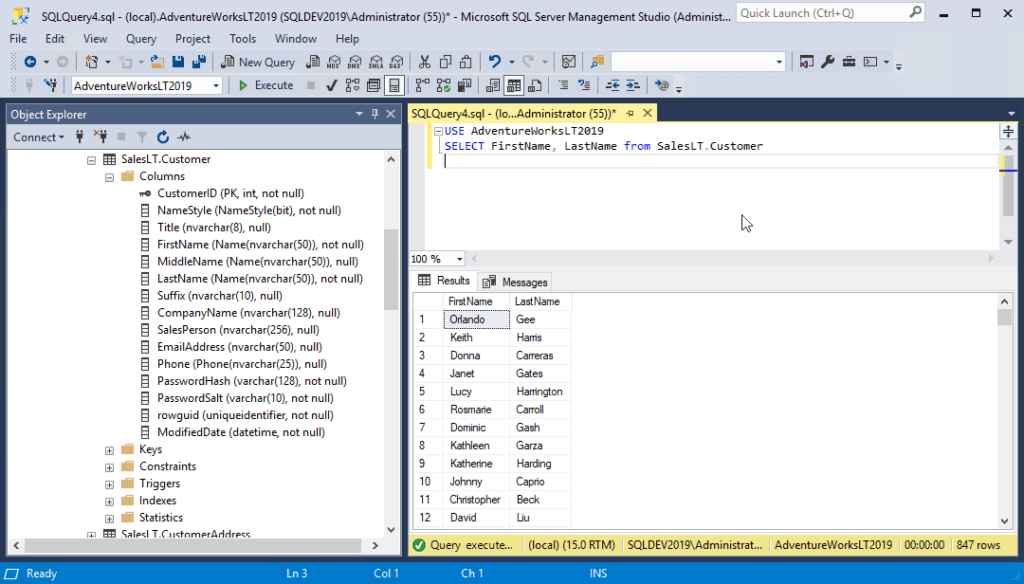This screenshot has height=584, width=1024.
Task: Click the Cut scissors icon
Action: tap(424, 62)
